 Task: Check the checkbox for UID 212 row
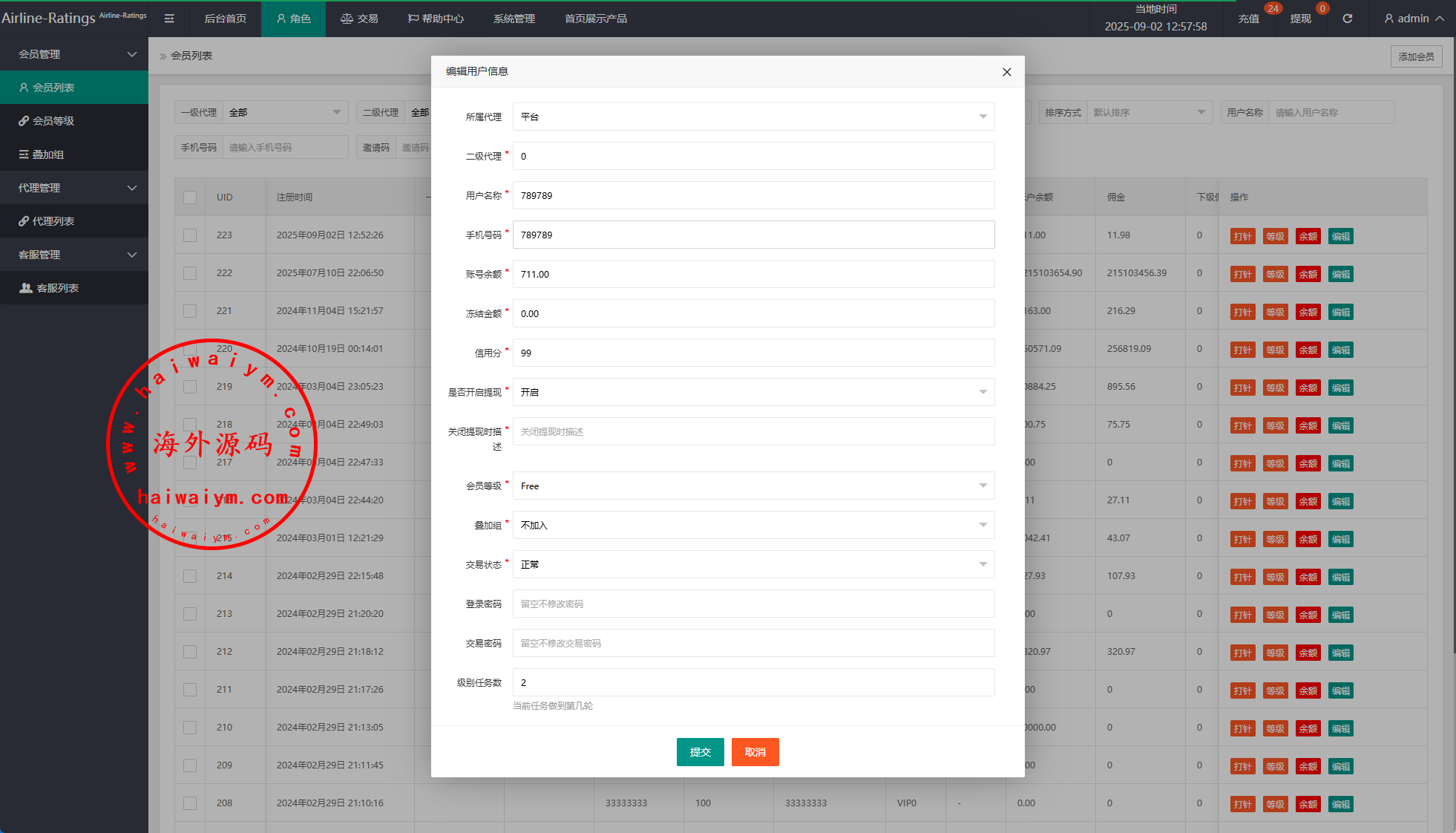[x=190, y=652]
